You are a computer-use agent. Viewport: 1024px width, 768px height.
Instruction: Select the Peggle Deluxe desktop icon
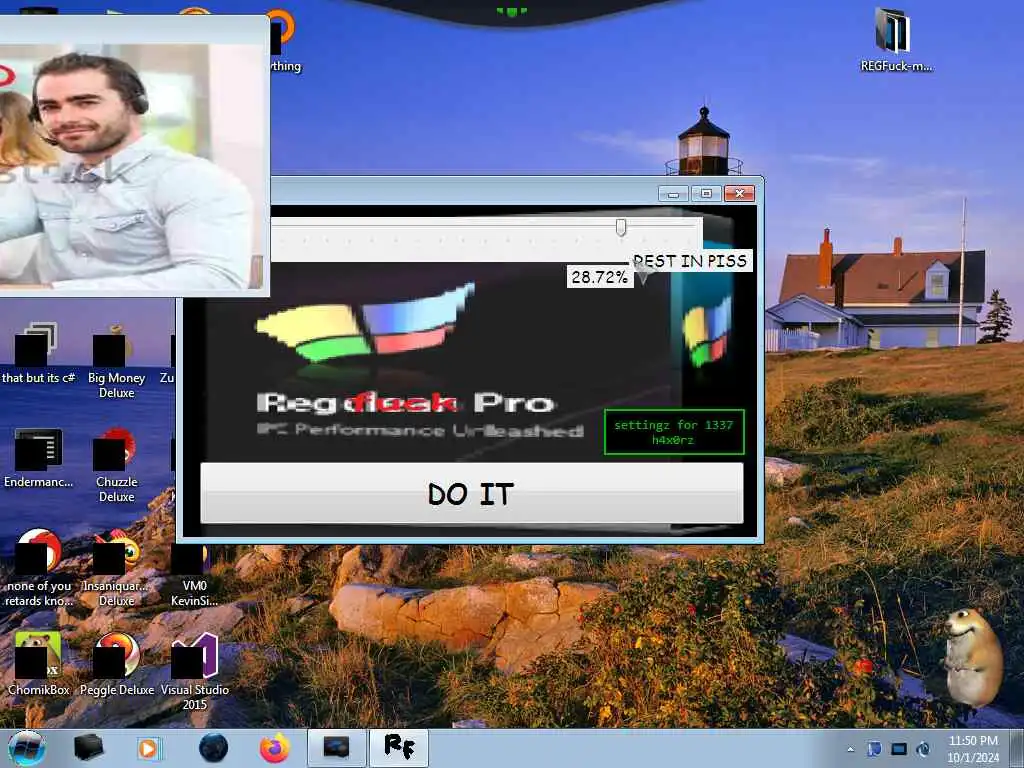116,664
